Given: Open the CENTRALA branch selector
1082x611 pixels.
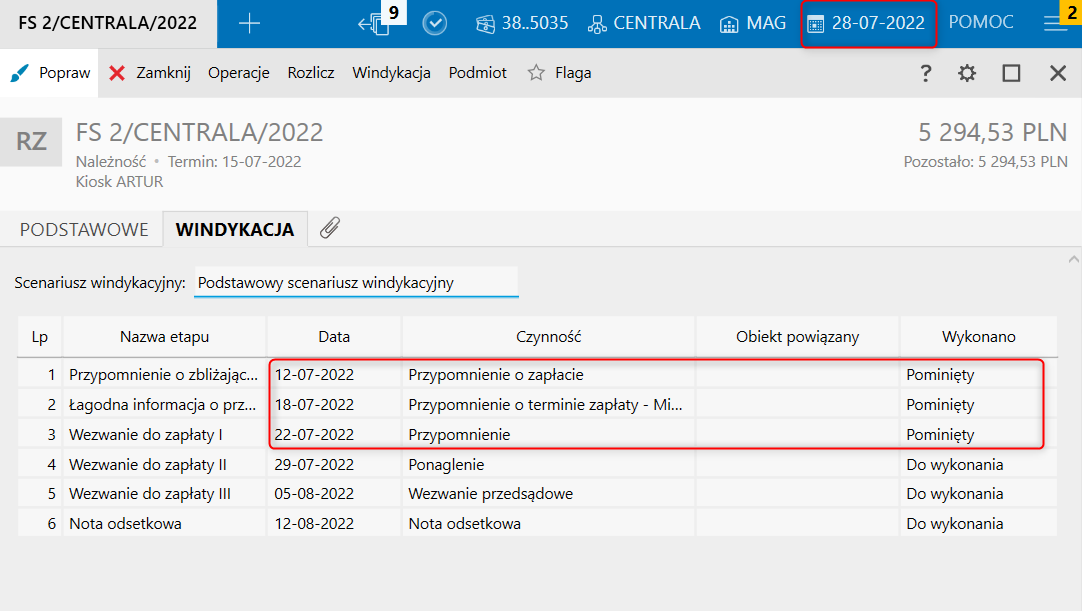Looking at the screenshot, I should [x=644, y=23].
